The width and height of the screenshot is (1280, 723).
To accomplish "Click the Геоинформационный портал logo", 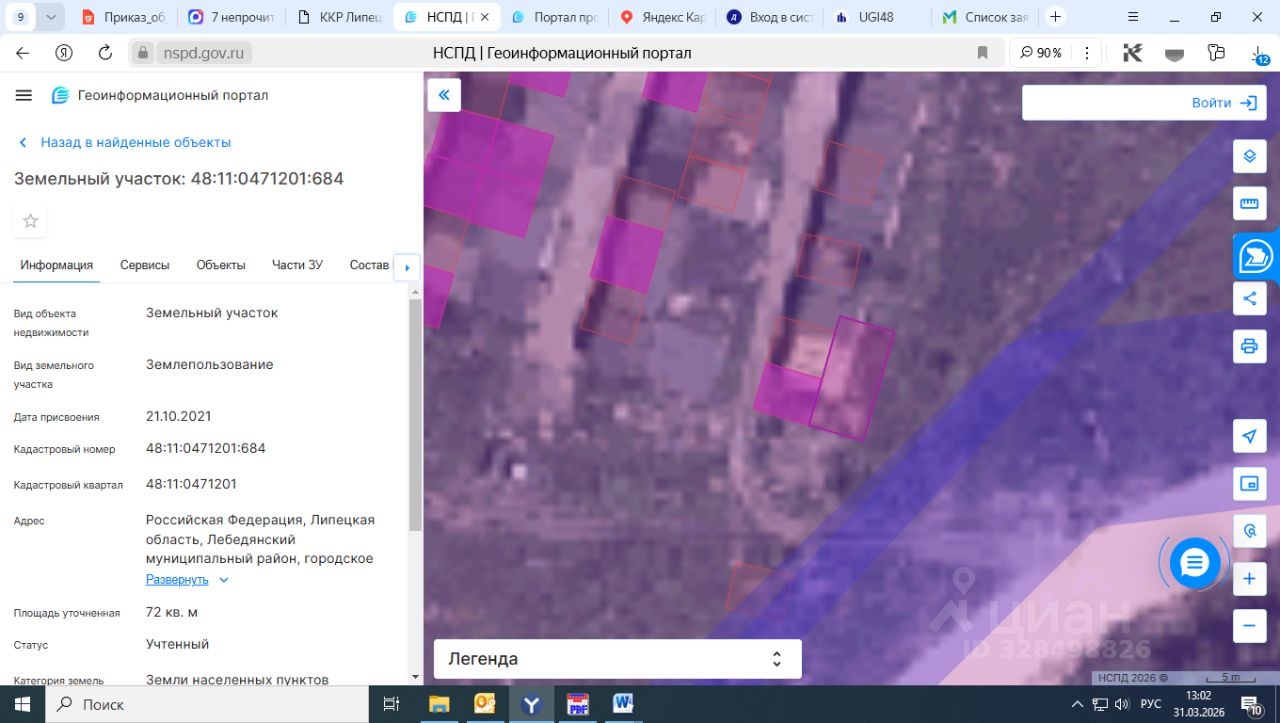I will (x=160, y=95).
